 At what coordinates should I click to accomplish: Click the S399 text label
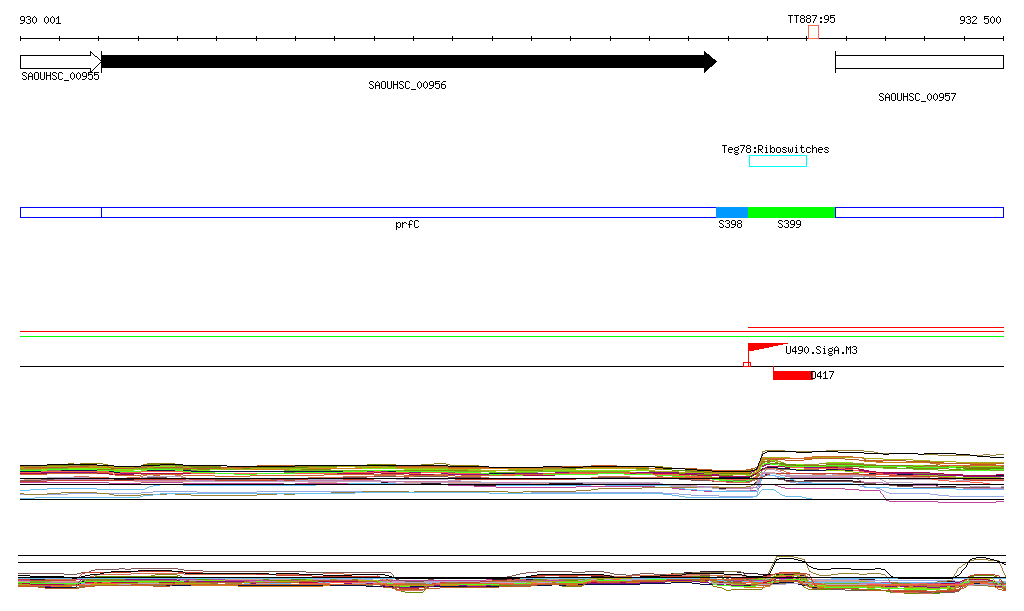tap(789, 225)
